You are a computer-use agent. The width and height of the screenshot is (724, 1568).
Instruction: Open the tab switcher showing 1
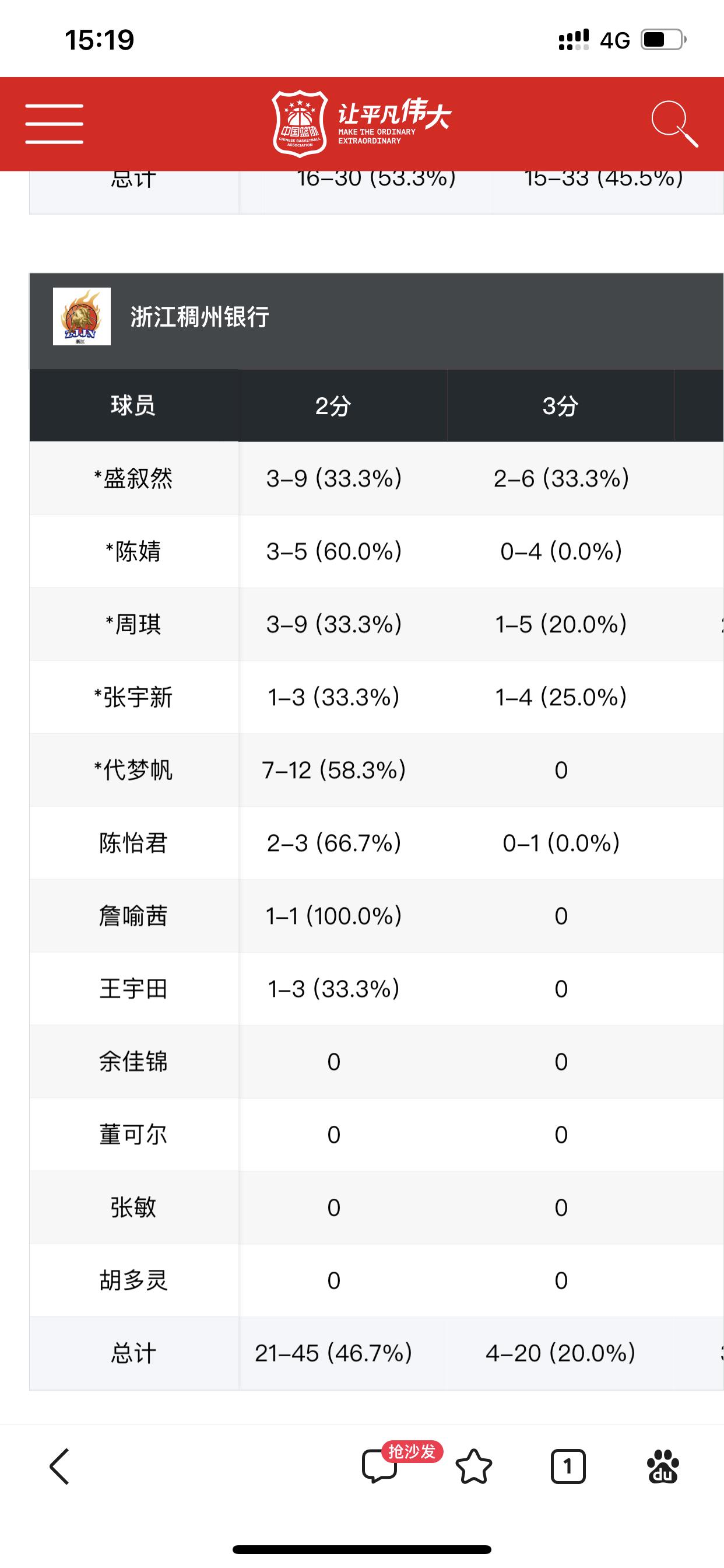click(x=568, y=1467)
